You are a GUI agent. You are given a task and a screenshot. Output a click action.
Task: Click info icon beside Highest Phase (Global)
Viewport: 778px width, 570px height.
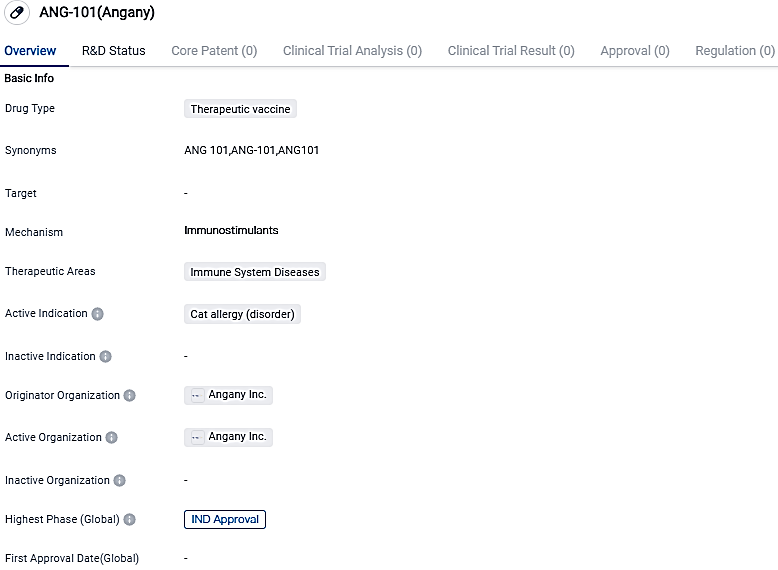(x=129, y=520)
